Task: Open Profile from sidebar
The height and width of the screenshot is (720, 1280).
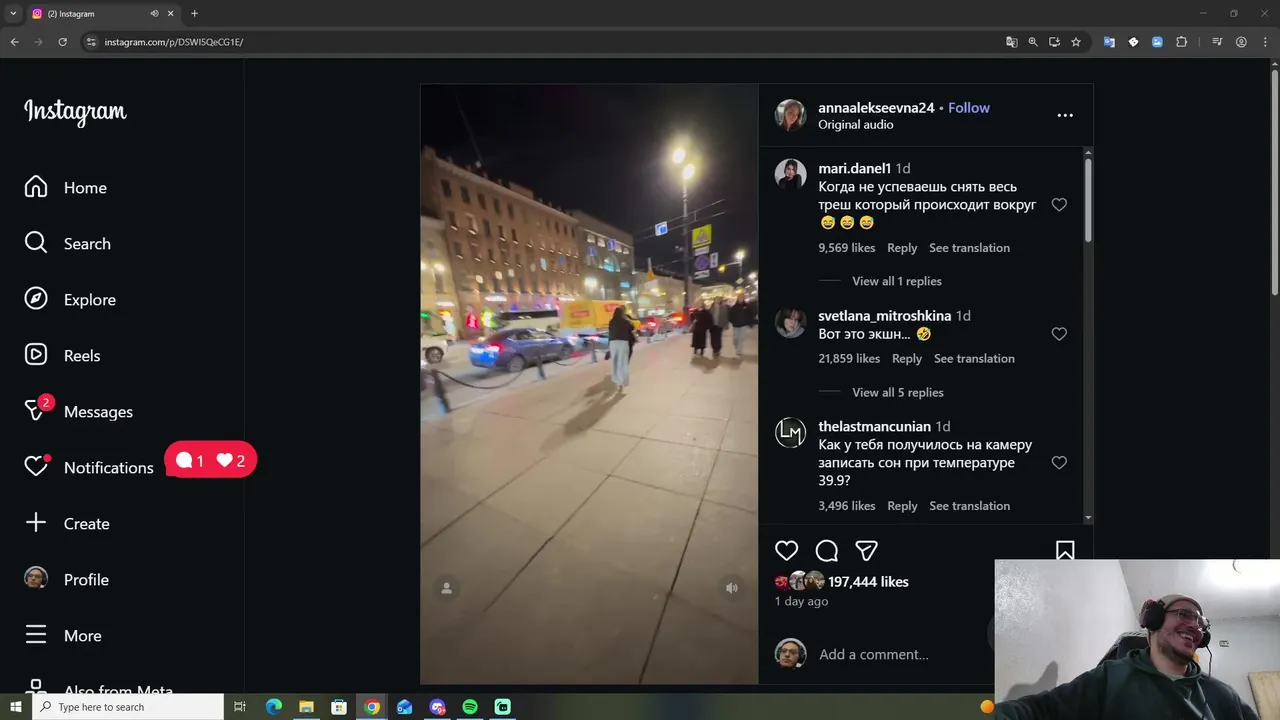Action: 66,580
